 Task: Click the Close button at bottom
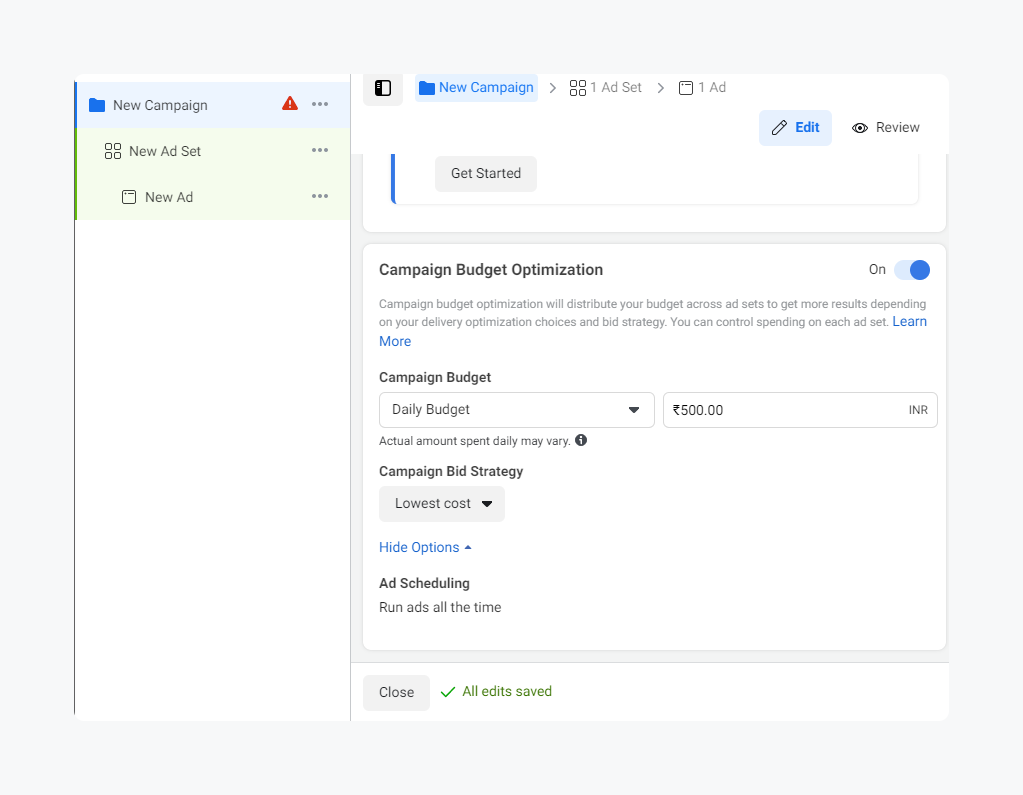[396, 693]
